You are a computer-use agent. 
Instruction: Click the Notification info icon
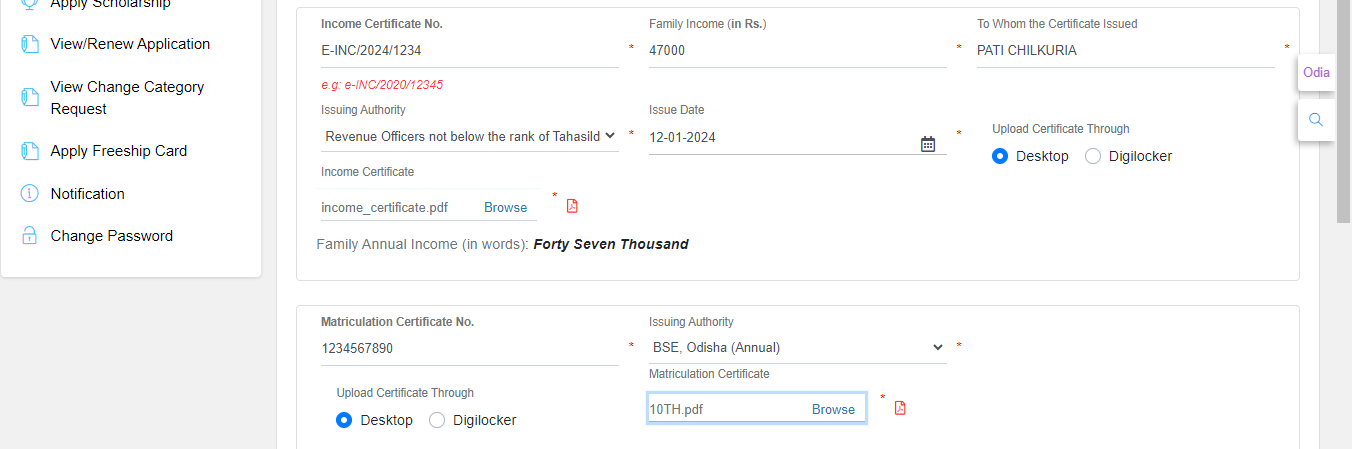click(30, 193)
